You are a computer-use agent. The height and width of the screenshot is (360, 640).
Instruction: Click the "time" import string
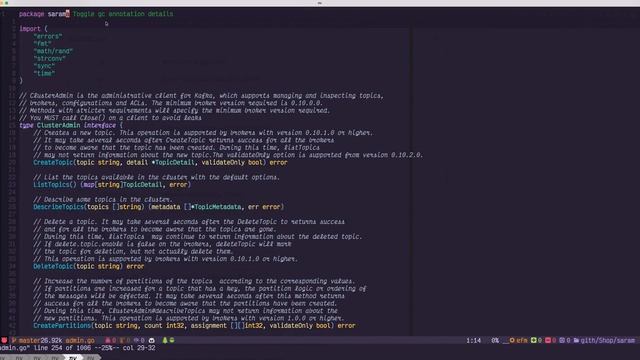(44, 73)
